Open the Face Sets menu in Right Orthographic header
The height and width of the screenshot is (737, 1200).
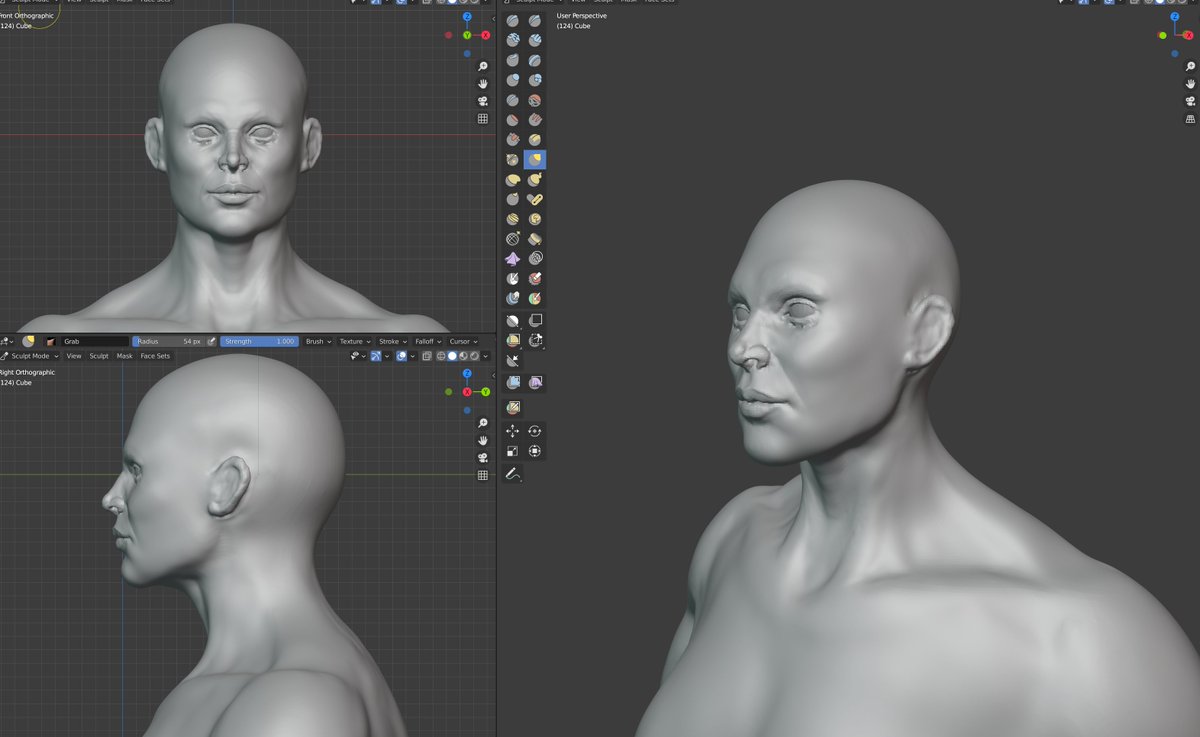point(155,356)
